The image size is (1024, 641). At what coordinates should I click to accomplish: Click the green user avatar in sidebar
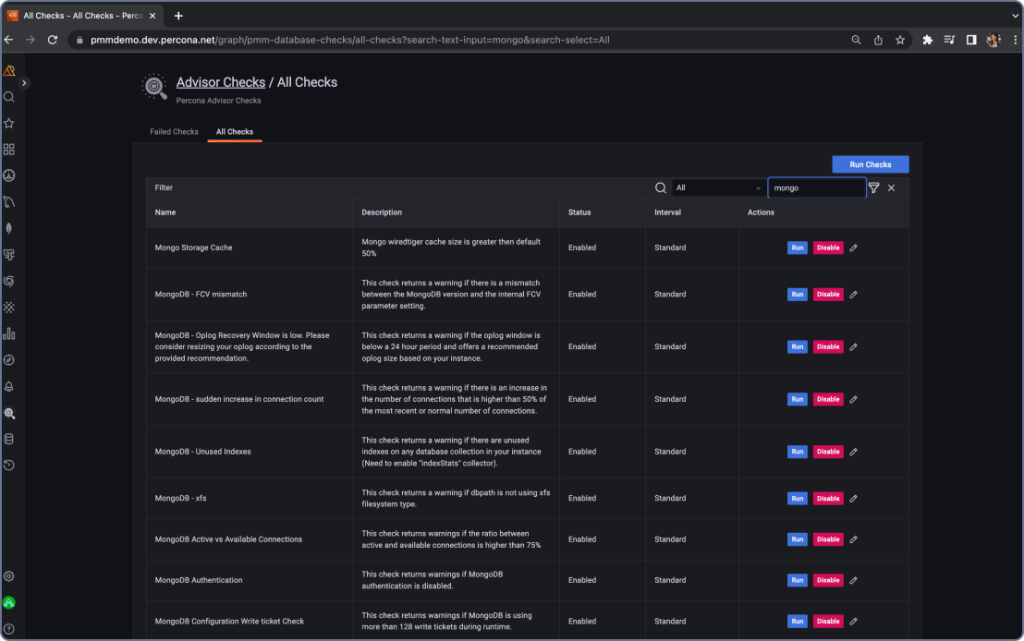click(9, 603)
